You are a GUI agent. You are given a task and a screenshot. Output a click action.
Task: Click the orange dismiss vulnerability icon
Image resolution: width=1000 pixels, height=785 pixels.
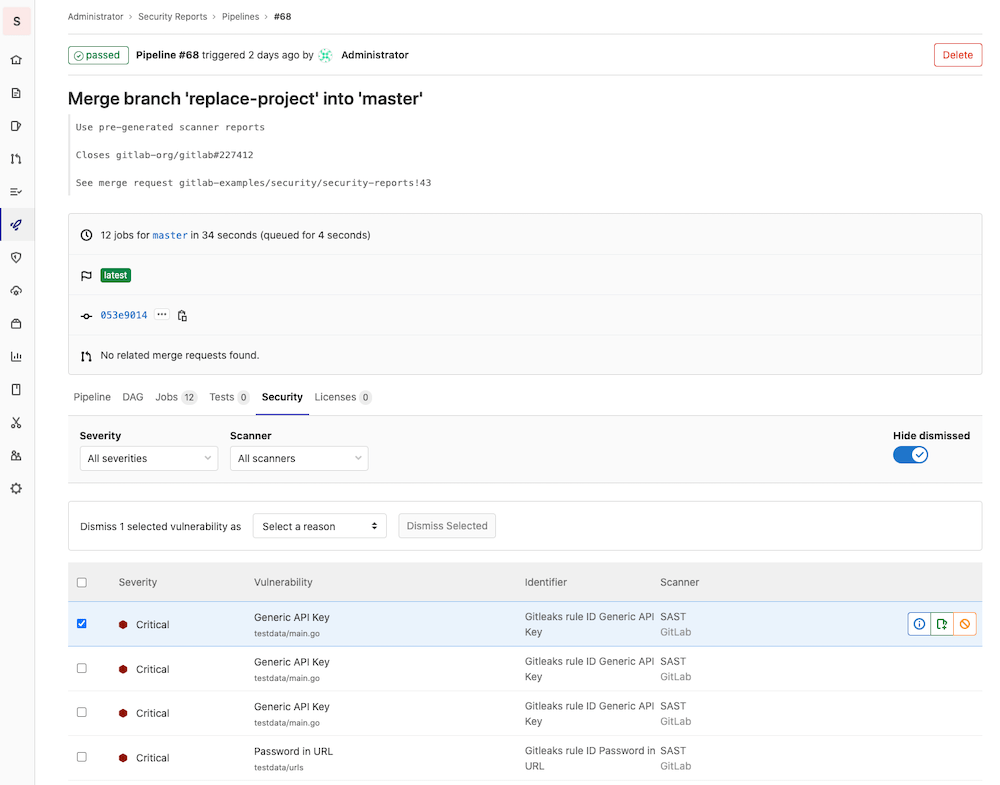click(x=965, y=624)
